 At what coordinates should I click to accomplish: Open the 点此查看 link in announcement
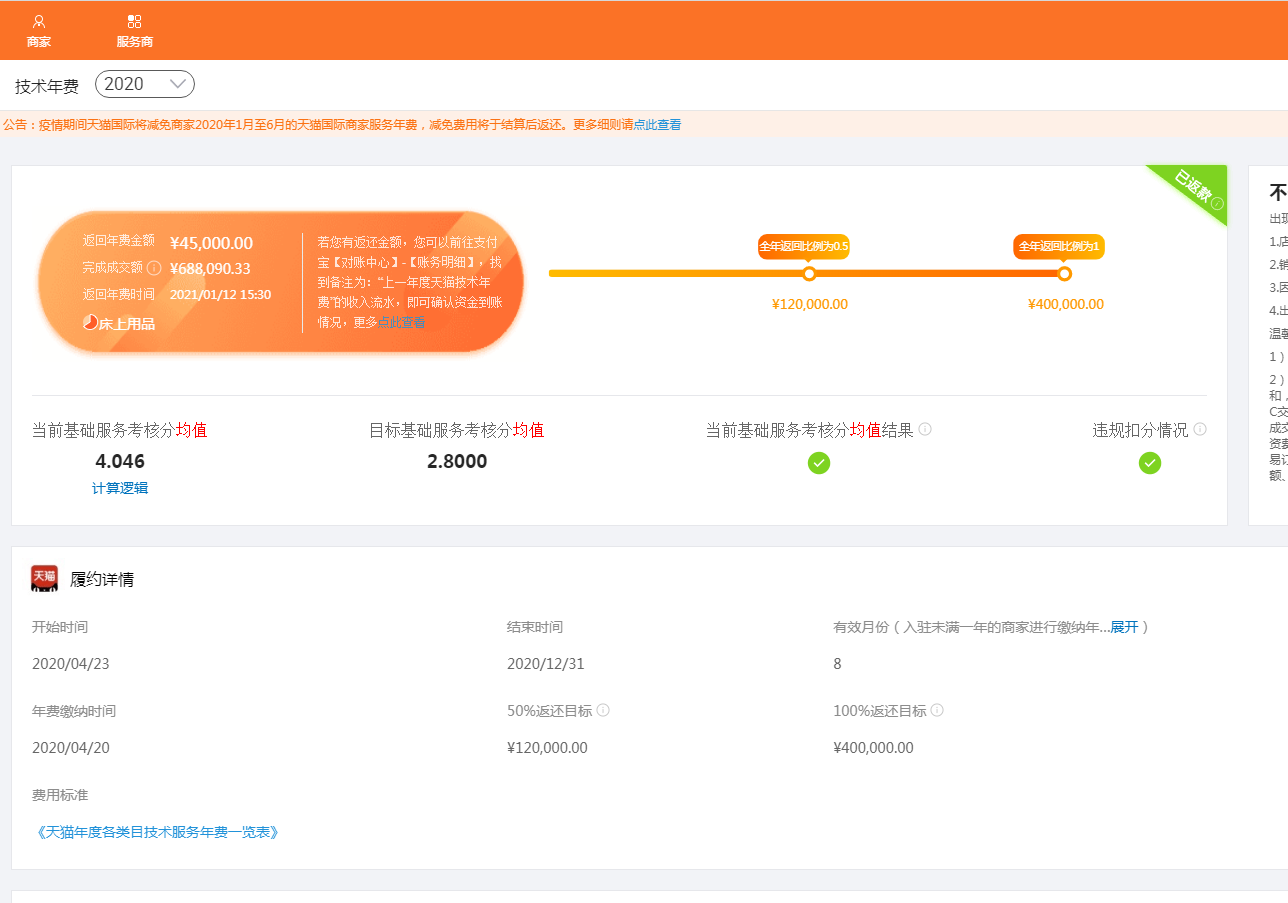(657, 125)
